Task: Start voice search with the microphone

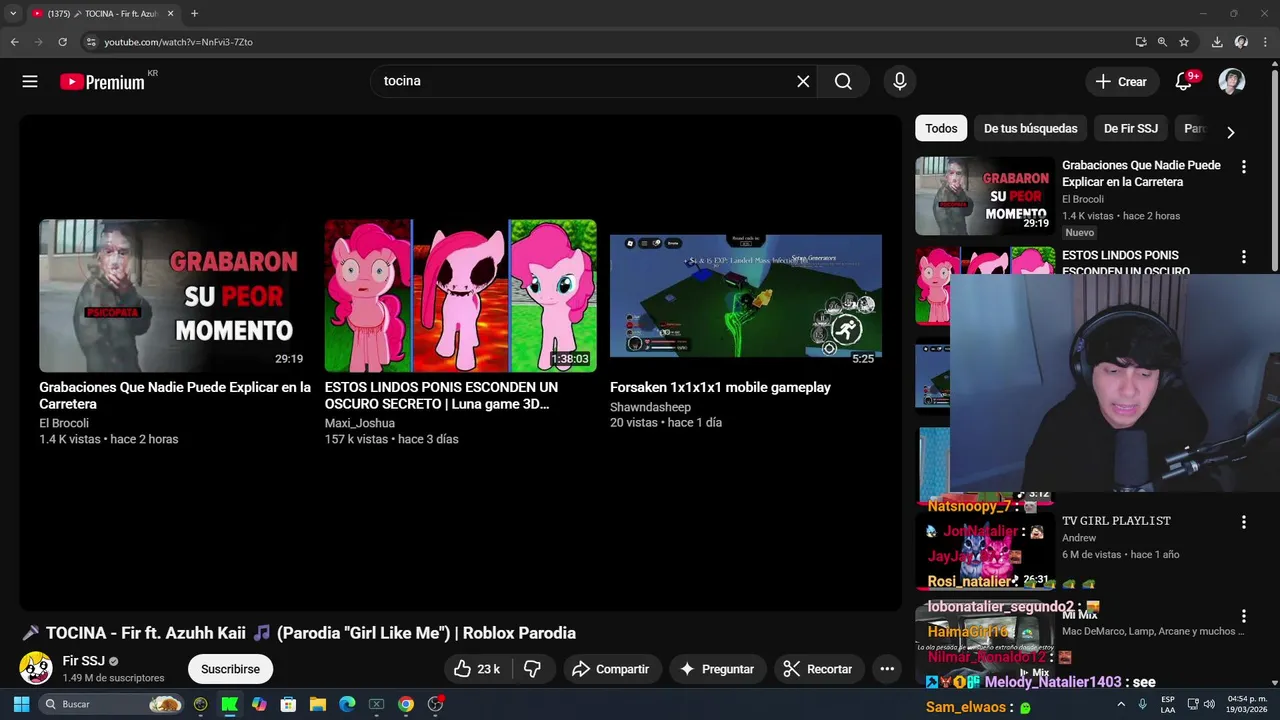Action: (x=899, y=81)
